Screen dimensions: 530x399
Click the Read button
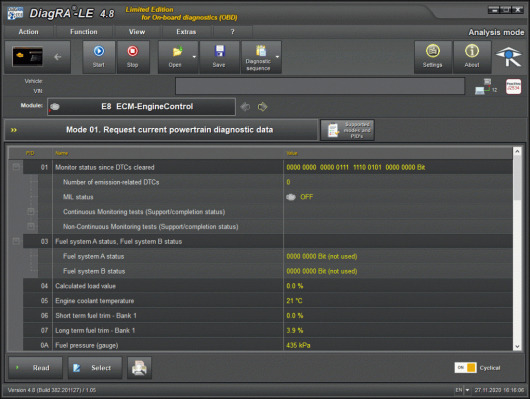click(35, 368)
